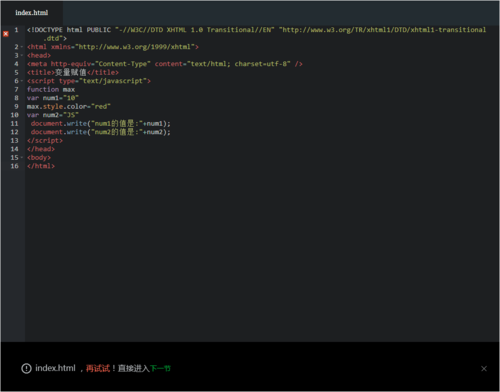Viewport: 500px width, 392px height.
Task: Click the document.write num2 line
Action: tap(101, 132)
